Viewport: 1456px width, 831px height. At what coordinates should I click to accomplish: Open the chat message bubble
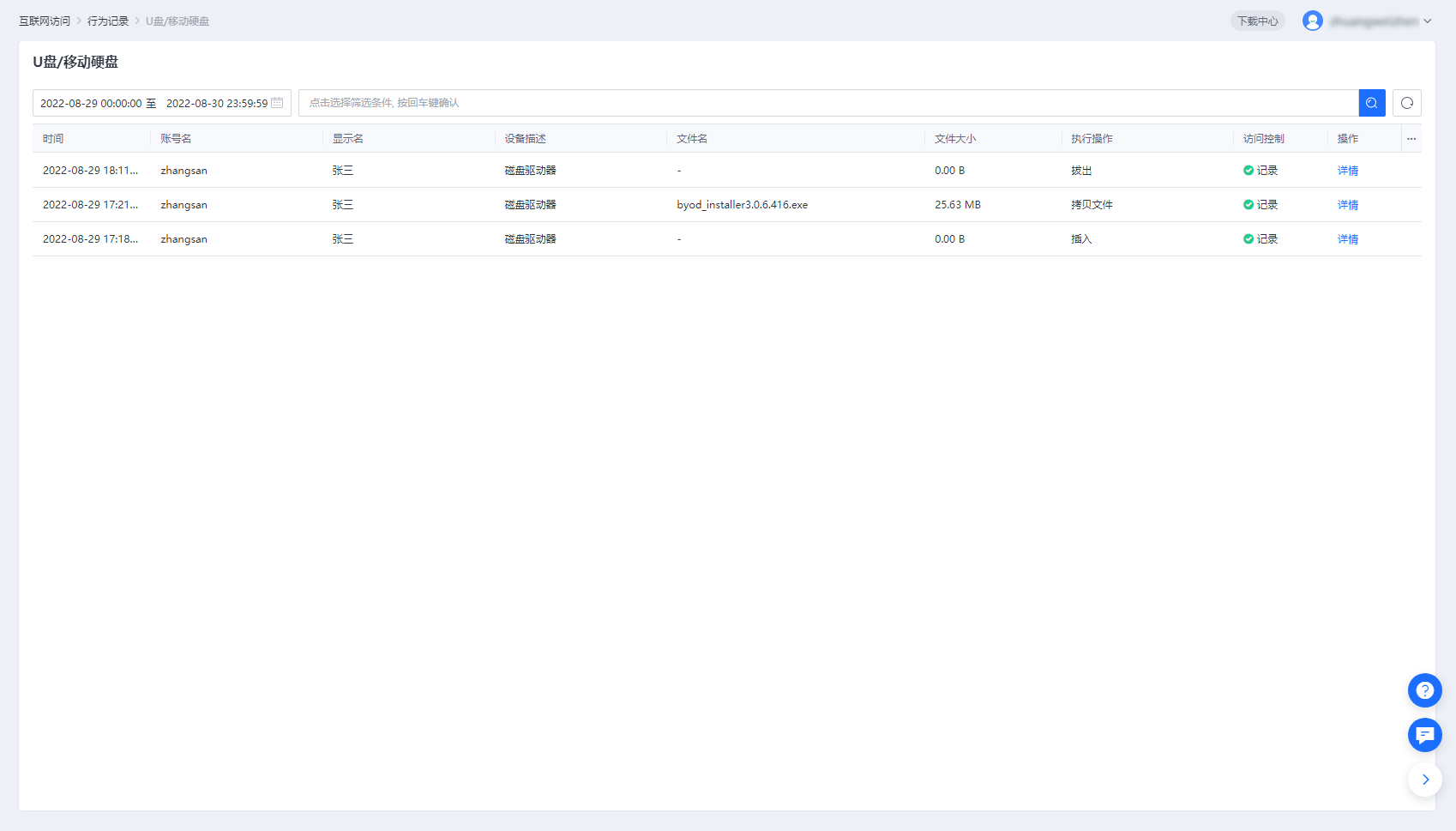1425,735
